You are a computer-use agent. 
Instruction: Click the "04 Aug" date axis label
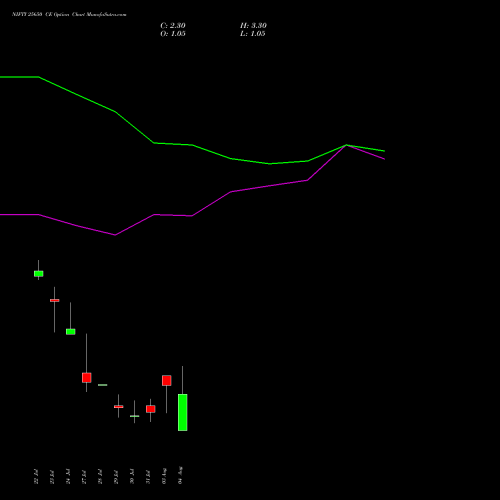point(180,475)
